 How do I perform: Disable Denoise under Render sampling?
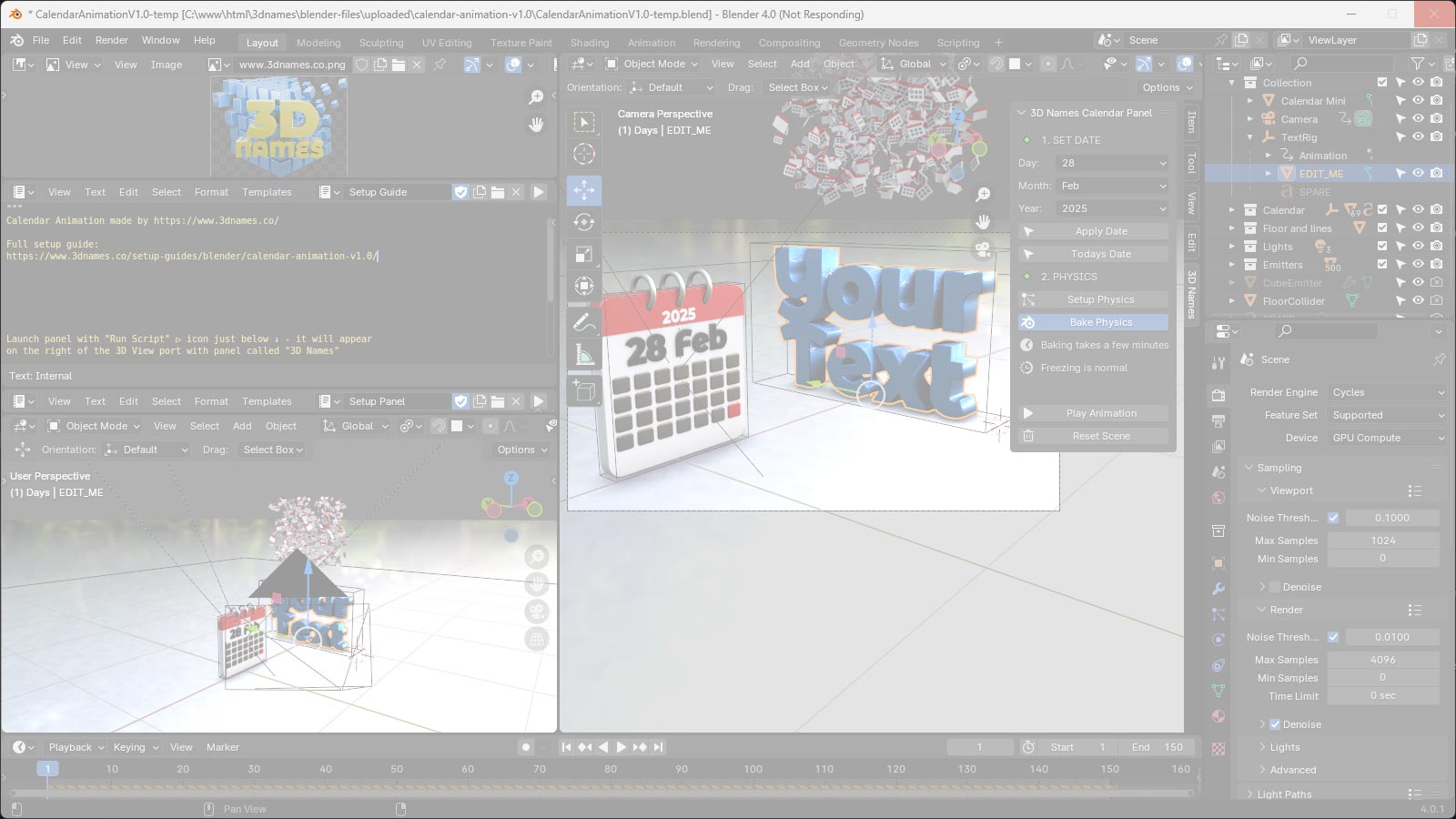[x=1275, y=724]
